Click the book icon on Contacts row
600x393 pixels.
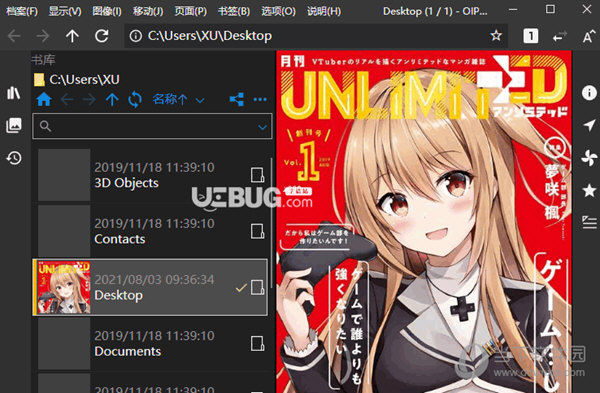click(257, 231)
